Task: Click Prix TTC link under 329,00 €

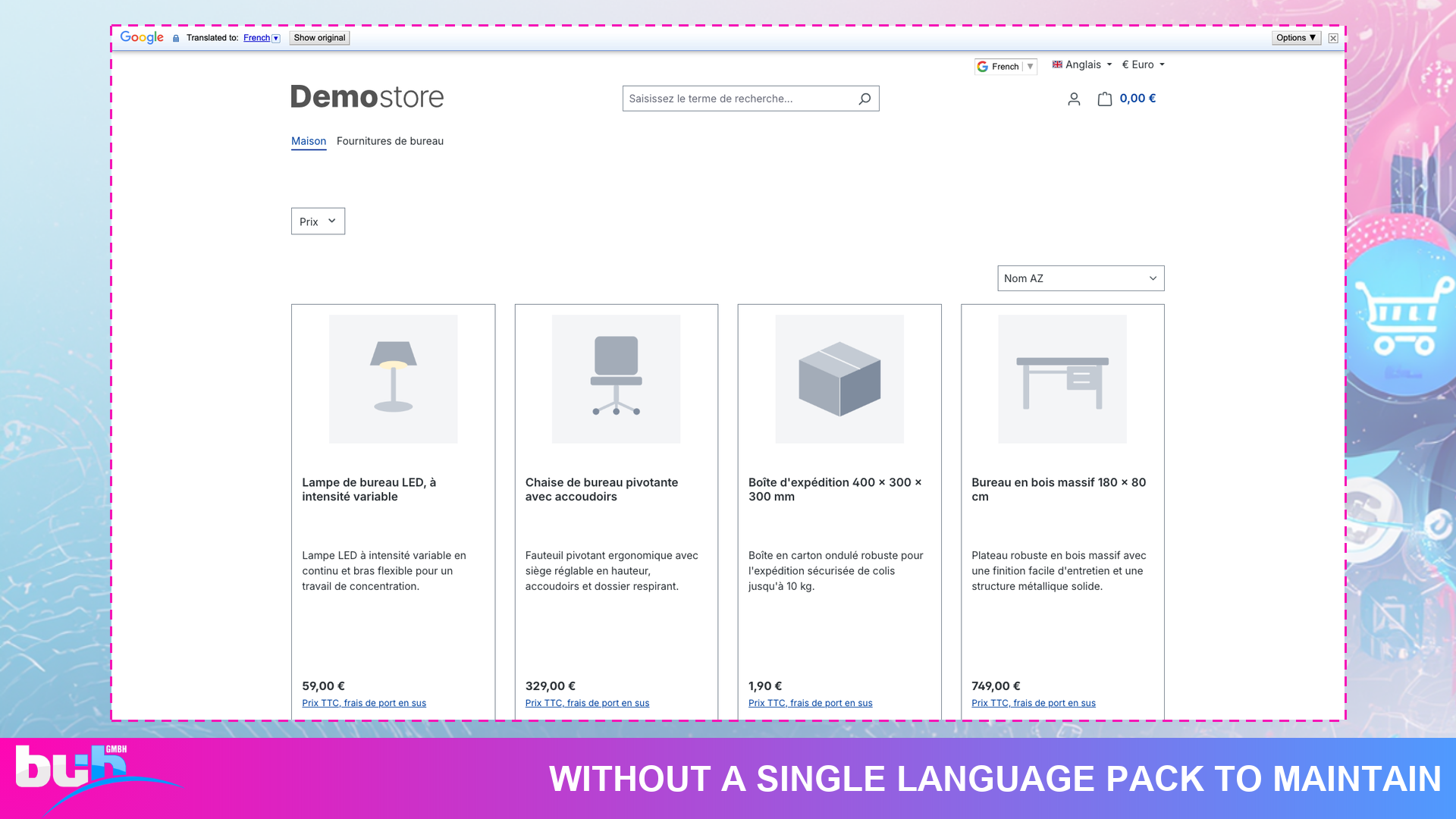Action: (x=587, y=703)
